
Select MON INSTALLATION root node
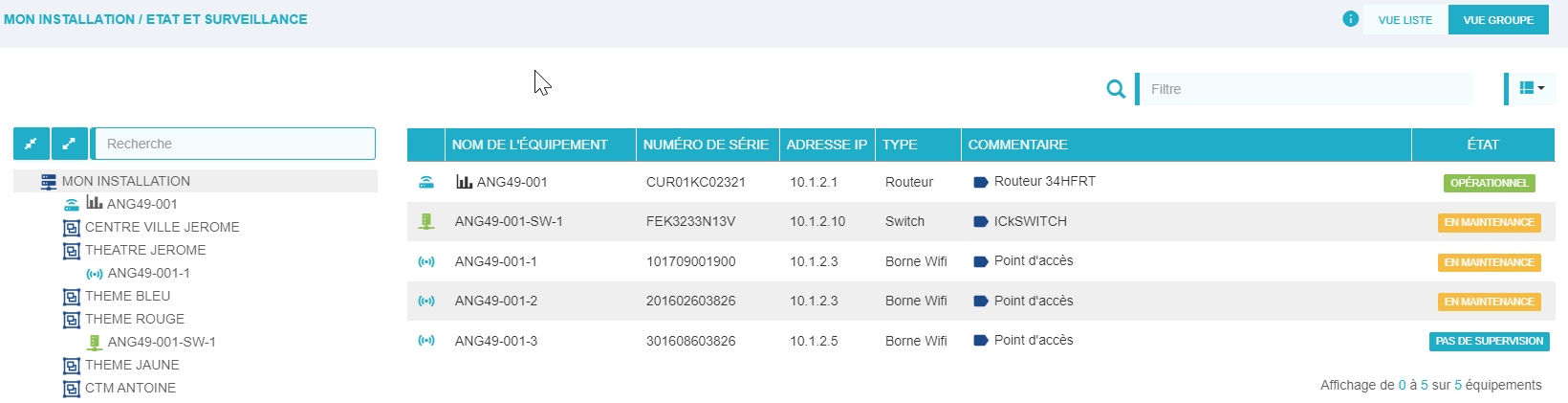point(125,181)
